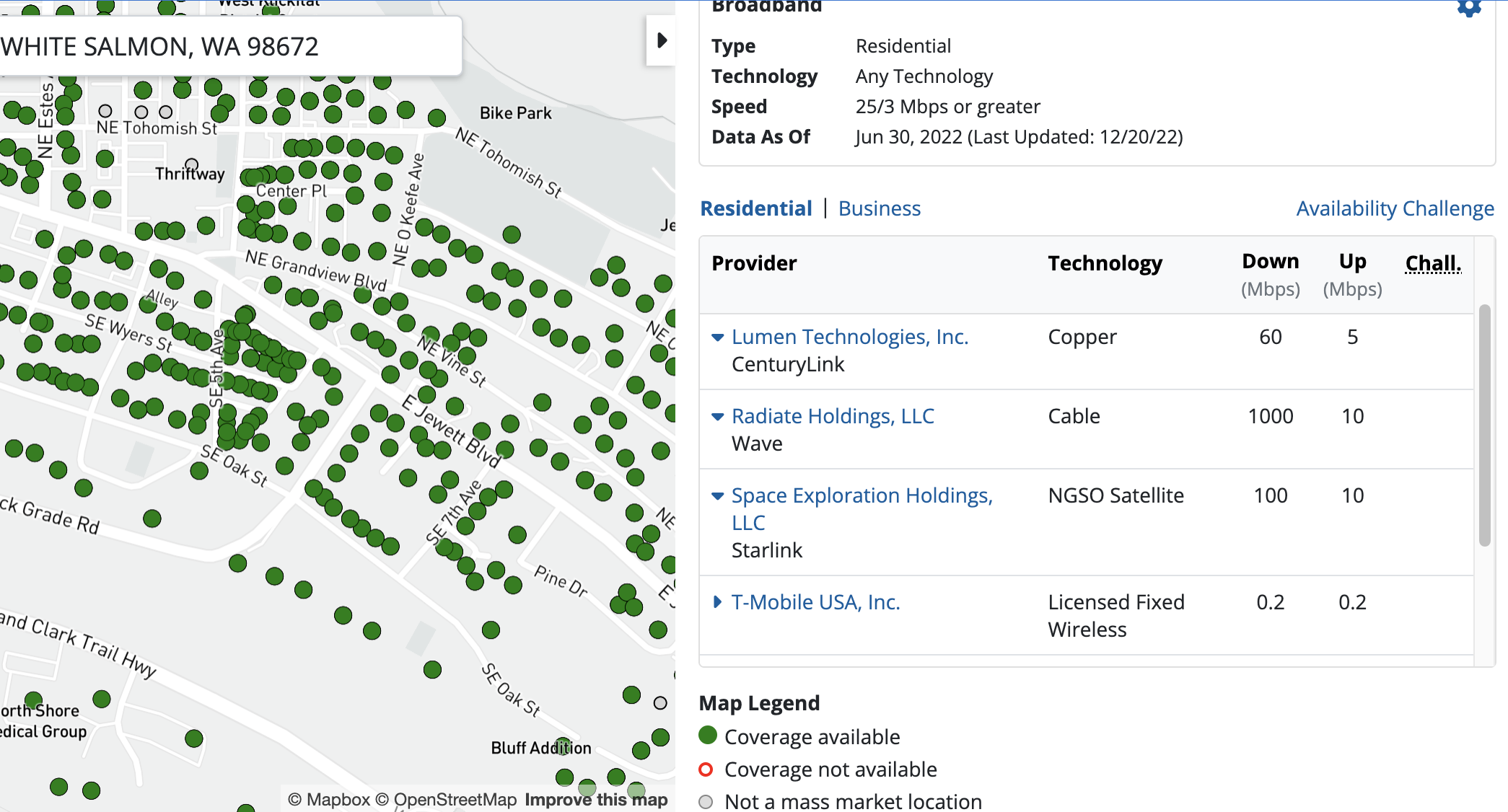1508x812 pixels.
Task: Click the Bluff Addition map label
Action: (541, 748)
